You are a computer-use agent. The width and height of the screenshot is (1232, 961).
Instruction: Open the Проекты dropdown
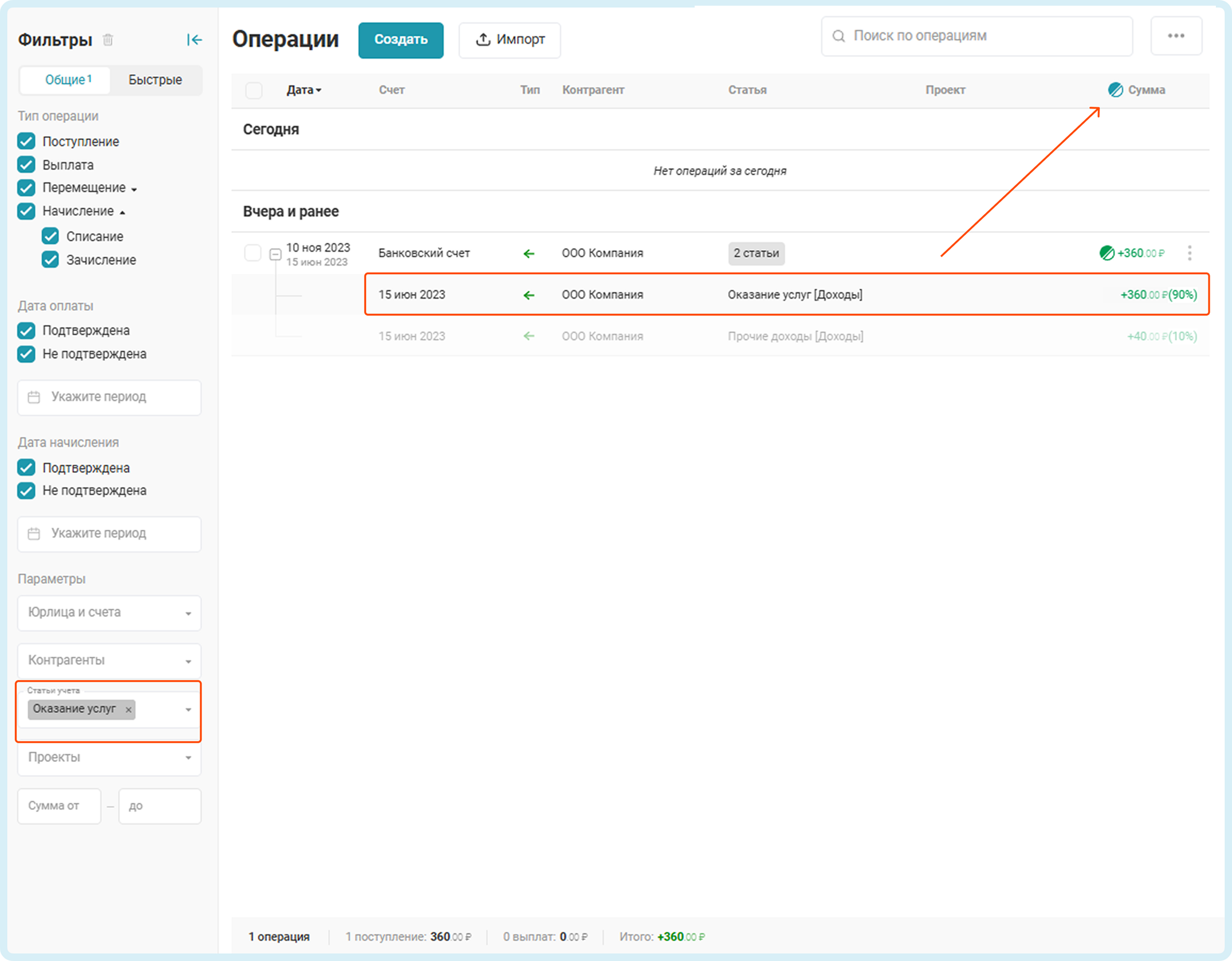point(109,757)
